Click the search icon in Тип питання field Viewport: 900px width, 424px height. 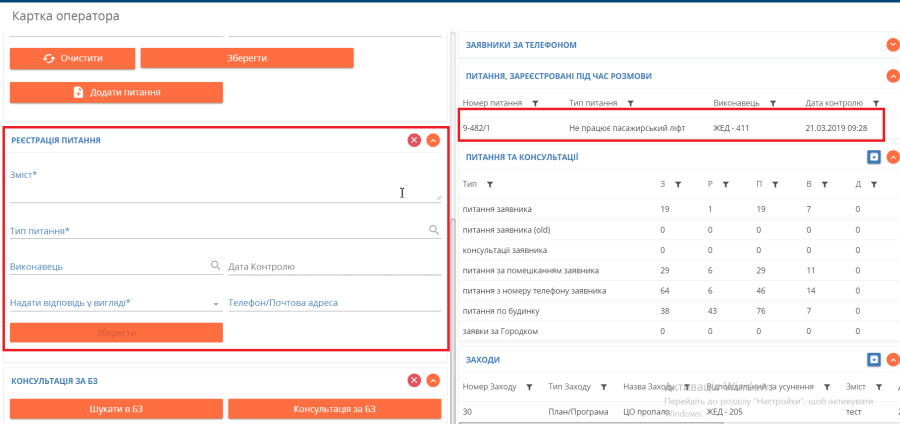coord(434,230)
